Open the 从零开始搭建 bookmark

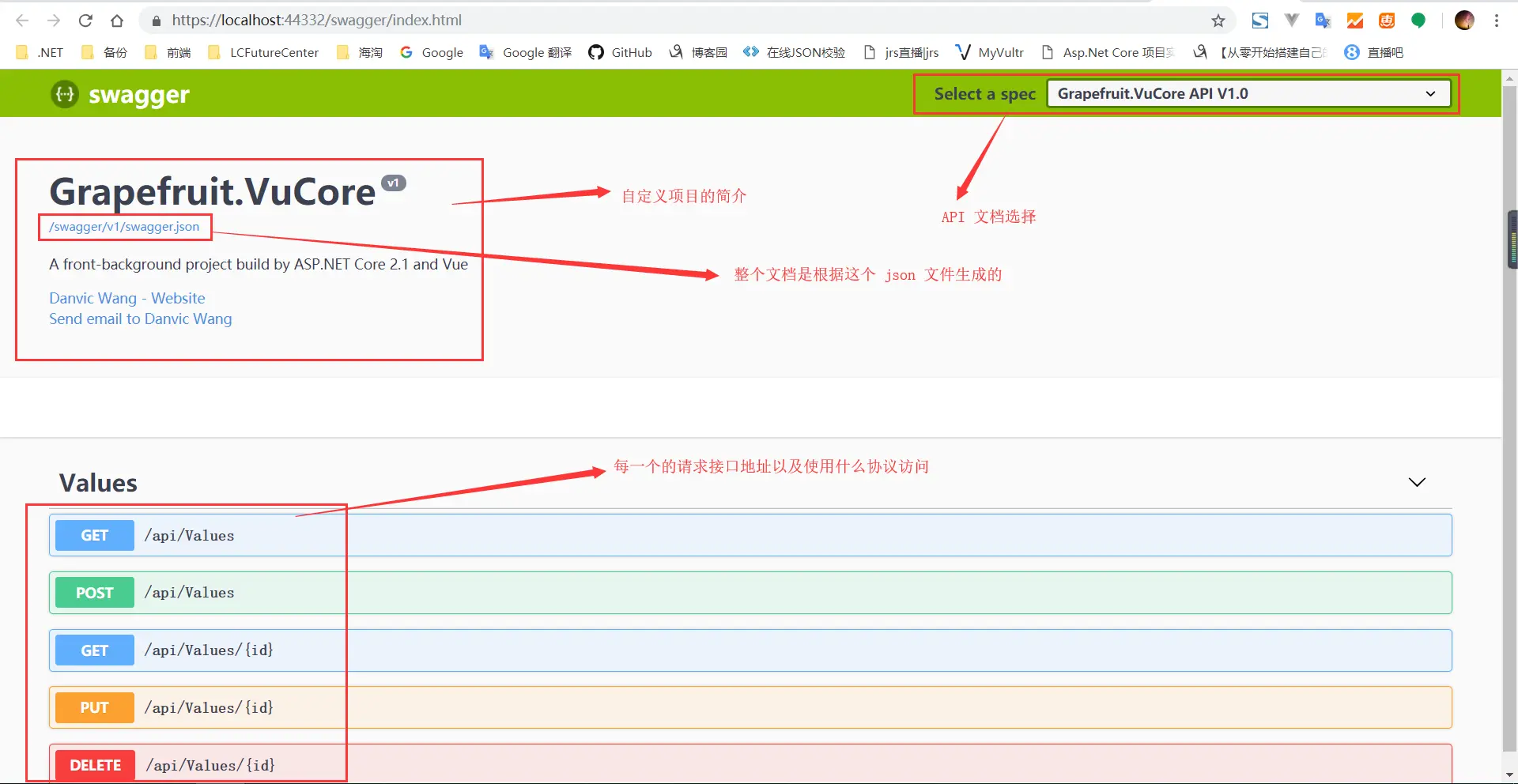[x=1260, y=52]
